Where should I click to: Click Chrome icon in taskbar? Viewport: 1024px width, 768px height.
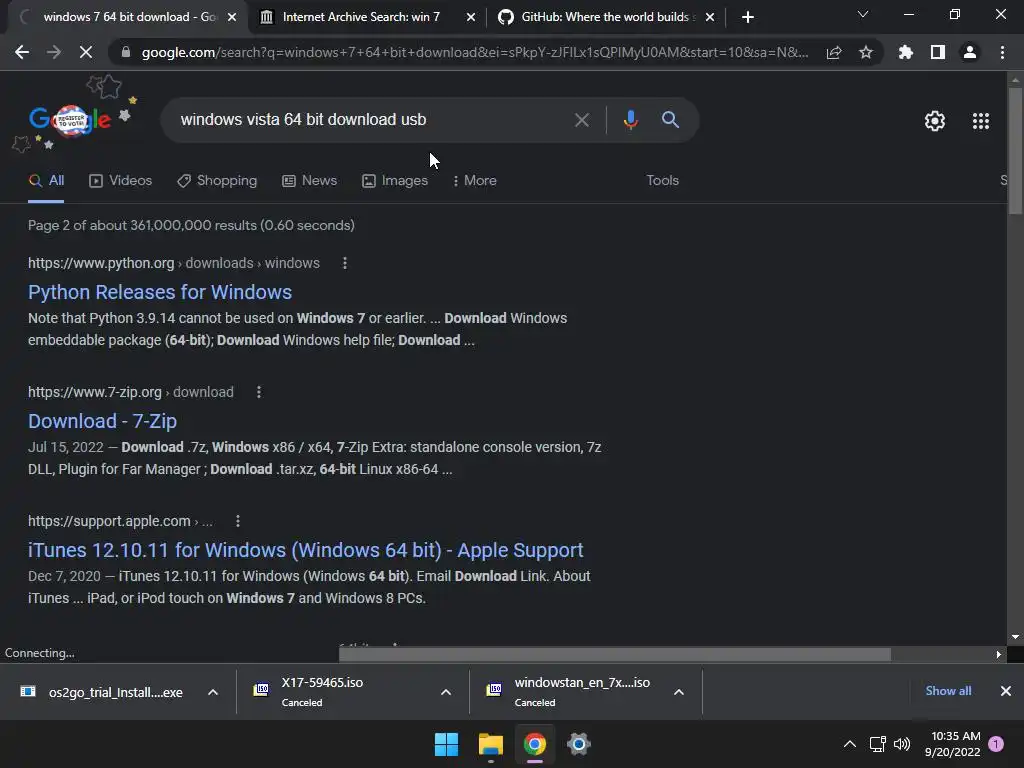tap(535, 744)
